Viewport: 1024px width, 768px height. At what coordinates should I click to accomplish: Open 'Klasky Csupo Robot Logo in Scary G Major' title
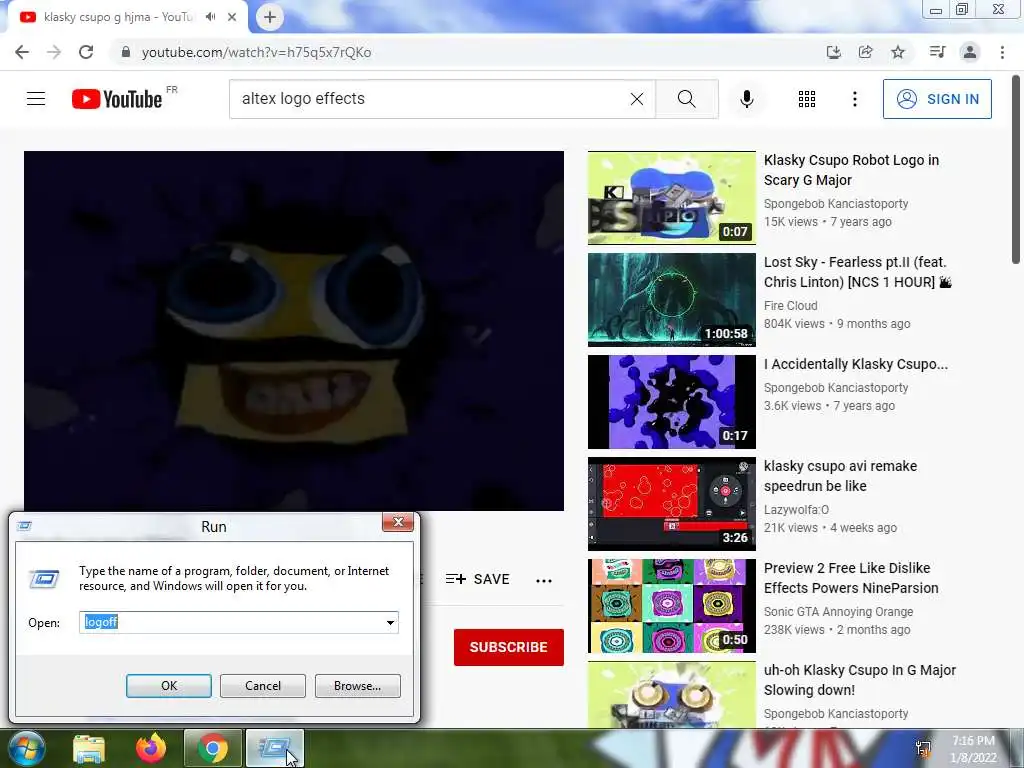click(x=851, y=170)
